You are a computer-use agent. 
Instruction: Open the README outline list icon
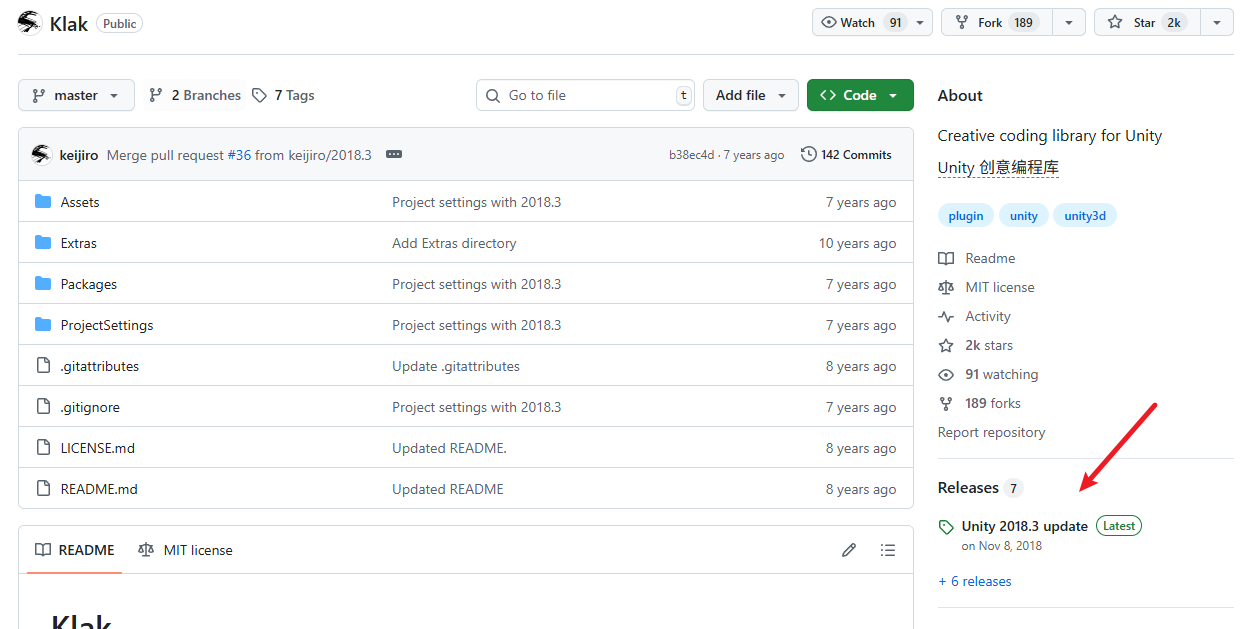click(887, 550)
